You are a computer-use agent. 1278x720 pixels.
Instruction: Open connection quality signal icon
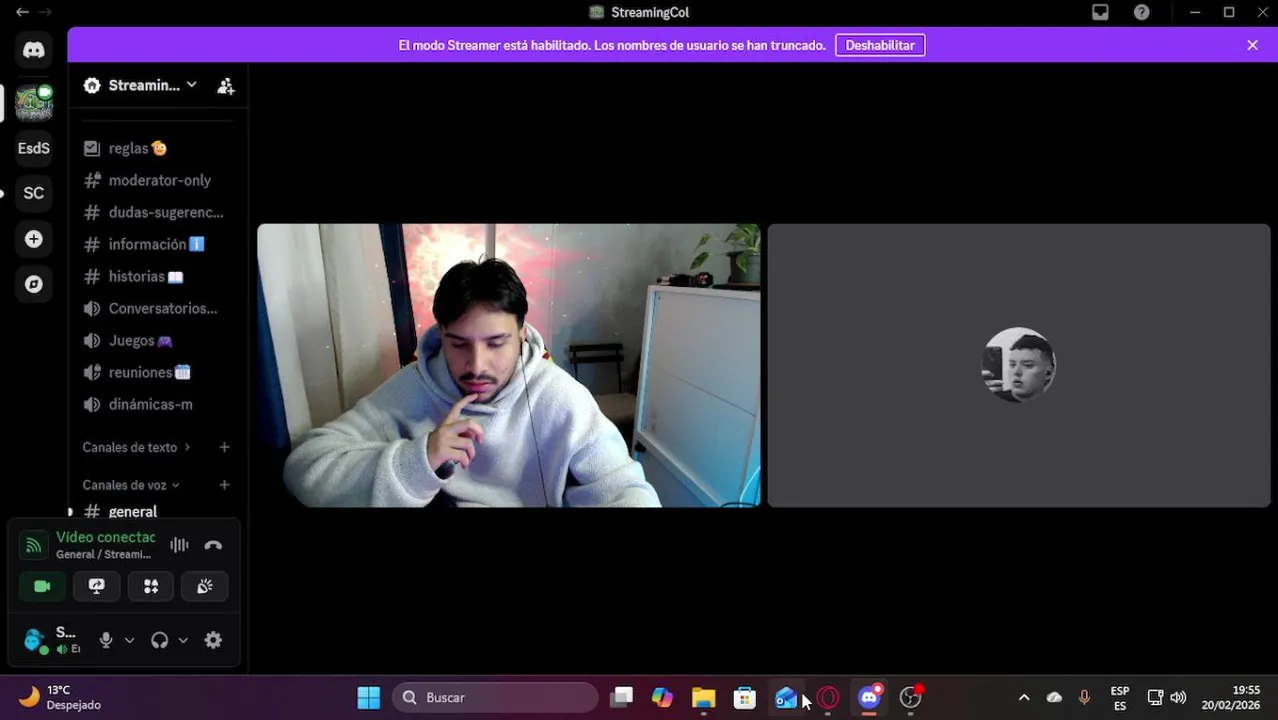34,545
